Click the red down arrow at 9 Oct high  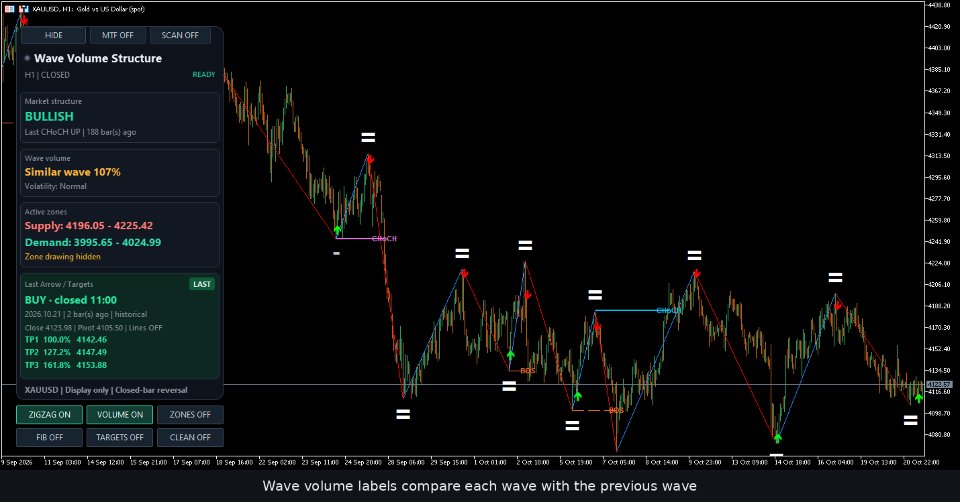[x=697, y=274]
